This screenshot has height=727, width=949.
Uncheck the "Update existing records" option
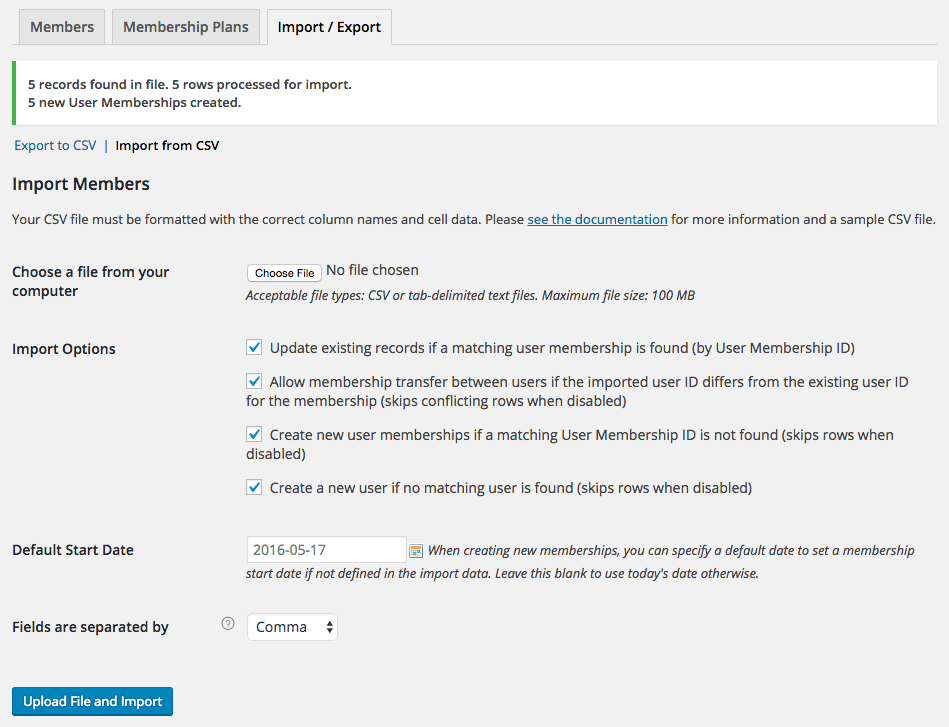[253, 348]
